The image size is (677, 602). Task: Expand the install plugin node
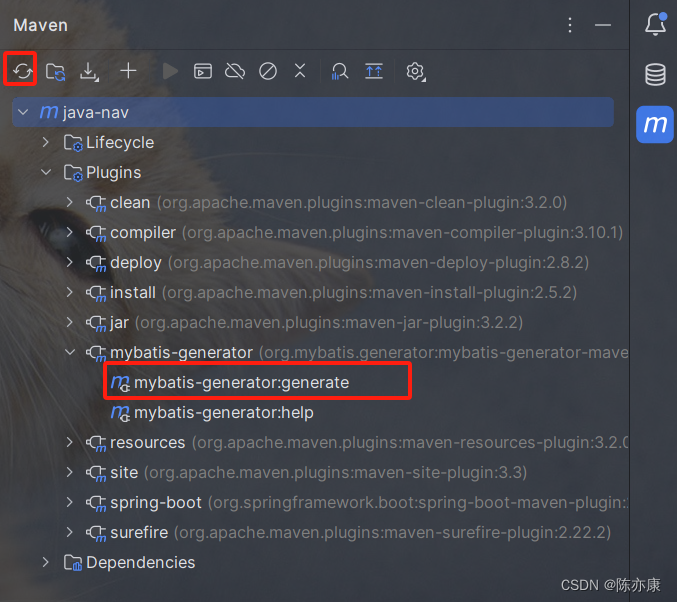click(x=70, y=292)
